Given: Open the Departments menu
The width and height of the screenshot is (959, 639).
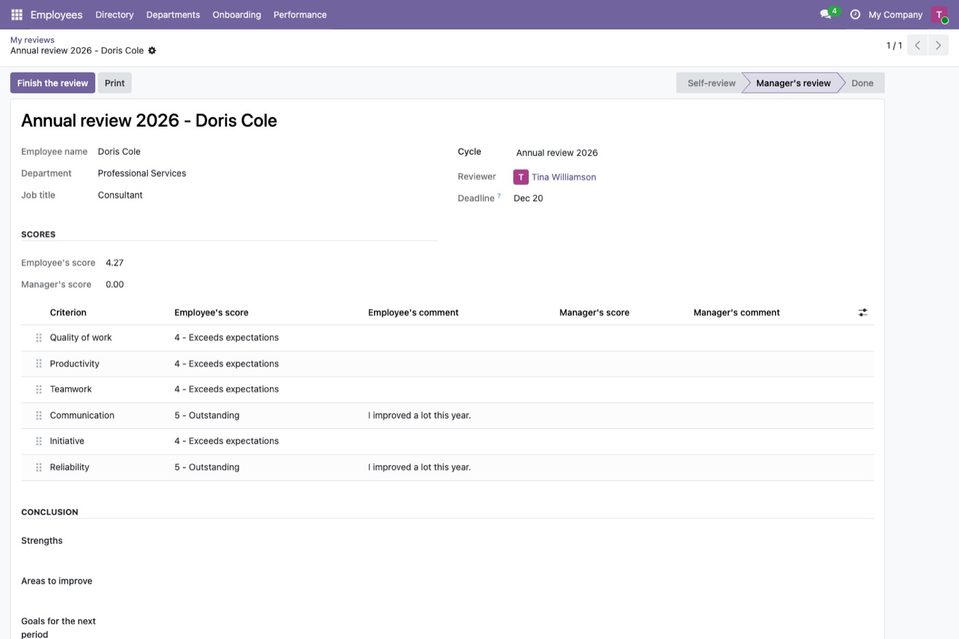Looking at the screenshot, I should tap(173, 15).
